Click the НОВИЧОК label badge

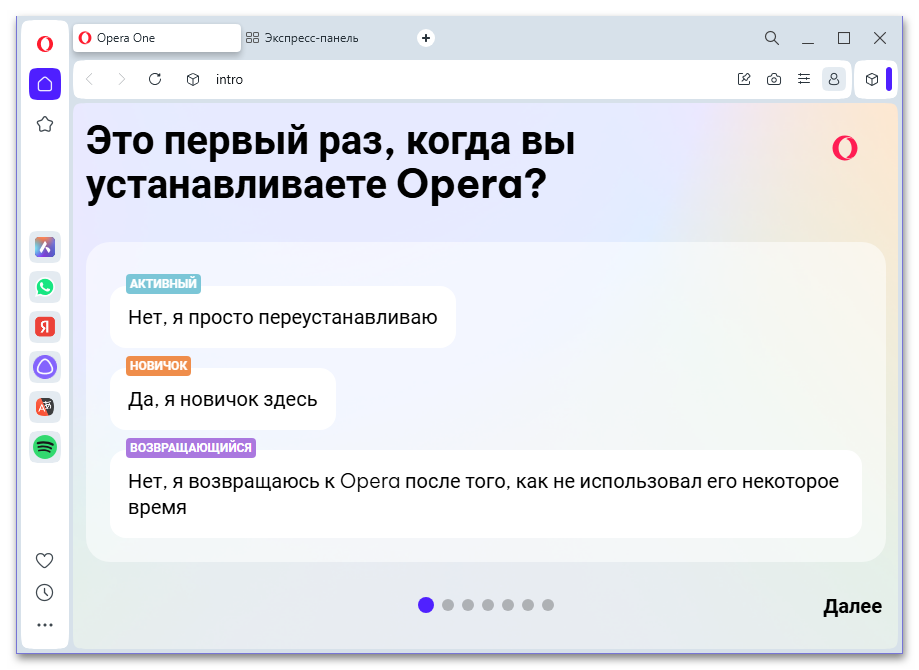(158, 366)
